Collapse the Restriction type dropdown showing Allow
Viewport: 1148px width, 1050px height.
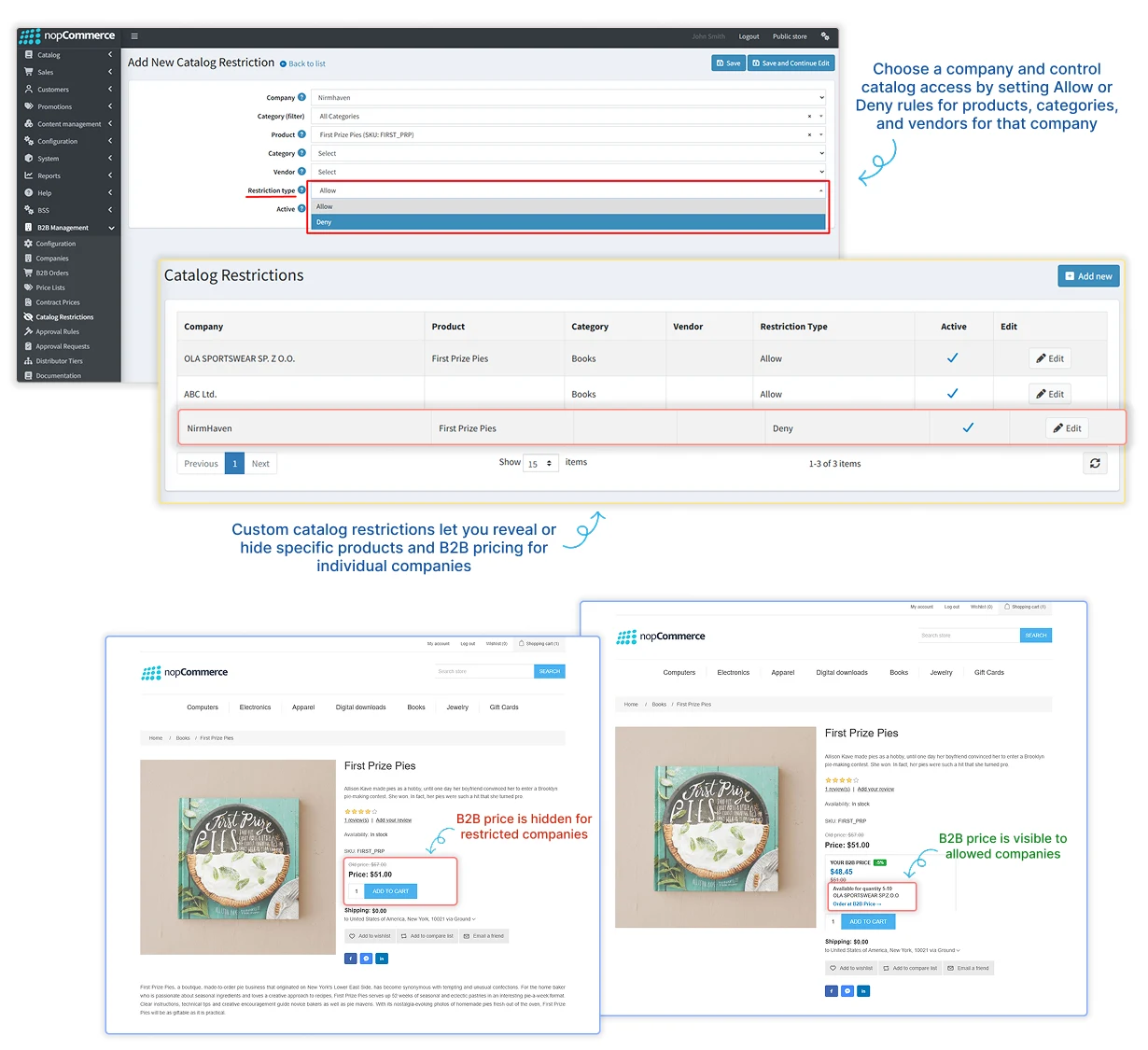click(569, 190)
